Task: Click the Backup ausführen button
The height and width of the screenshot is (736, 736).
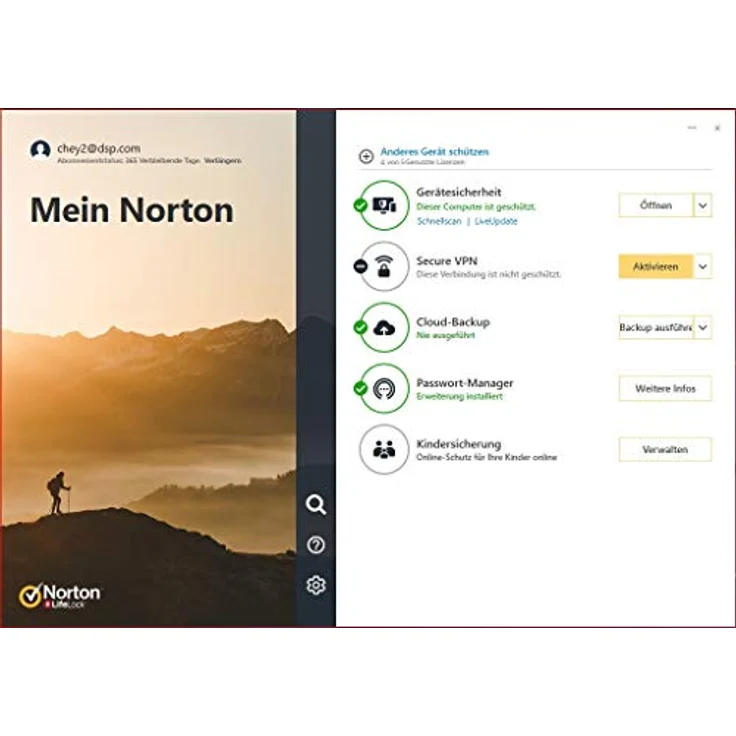Action: [x=656, y=327]
